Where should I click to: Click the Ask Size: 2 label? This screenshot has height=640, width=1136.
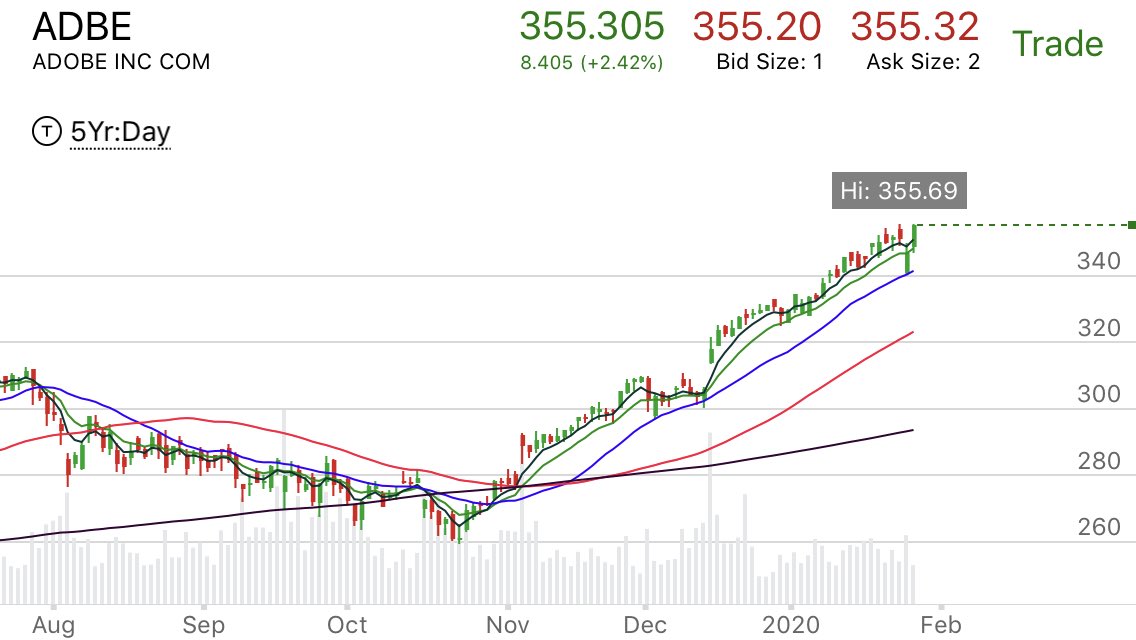pos(923,62)
